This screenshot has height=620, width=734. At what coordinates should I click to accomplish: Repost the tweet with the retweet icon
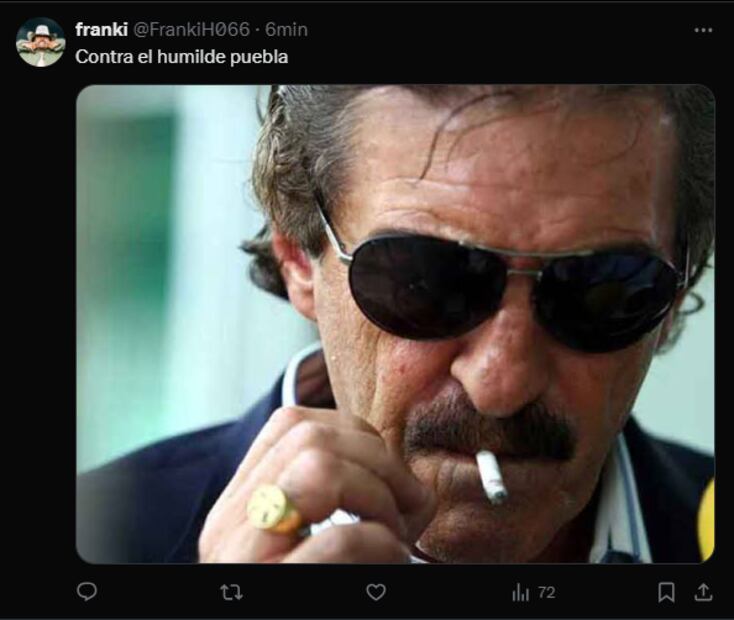point(231,592)
